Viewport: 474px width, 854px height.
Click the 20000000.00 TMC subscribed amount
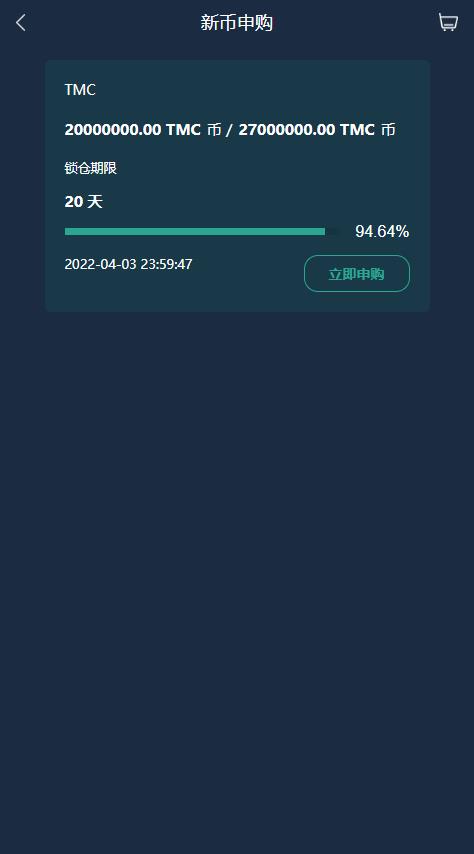pos(132,130)
